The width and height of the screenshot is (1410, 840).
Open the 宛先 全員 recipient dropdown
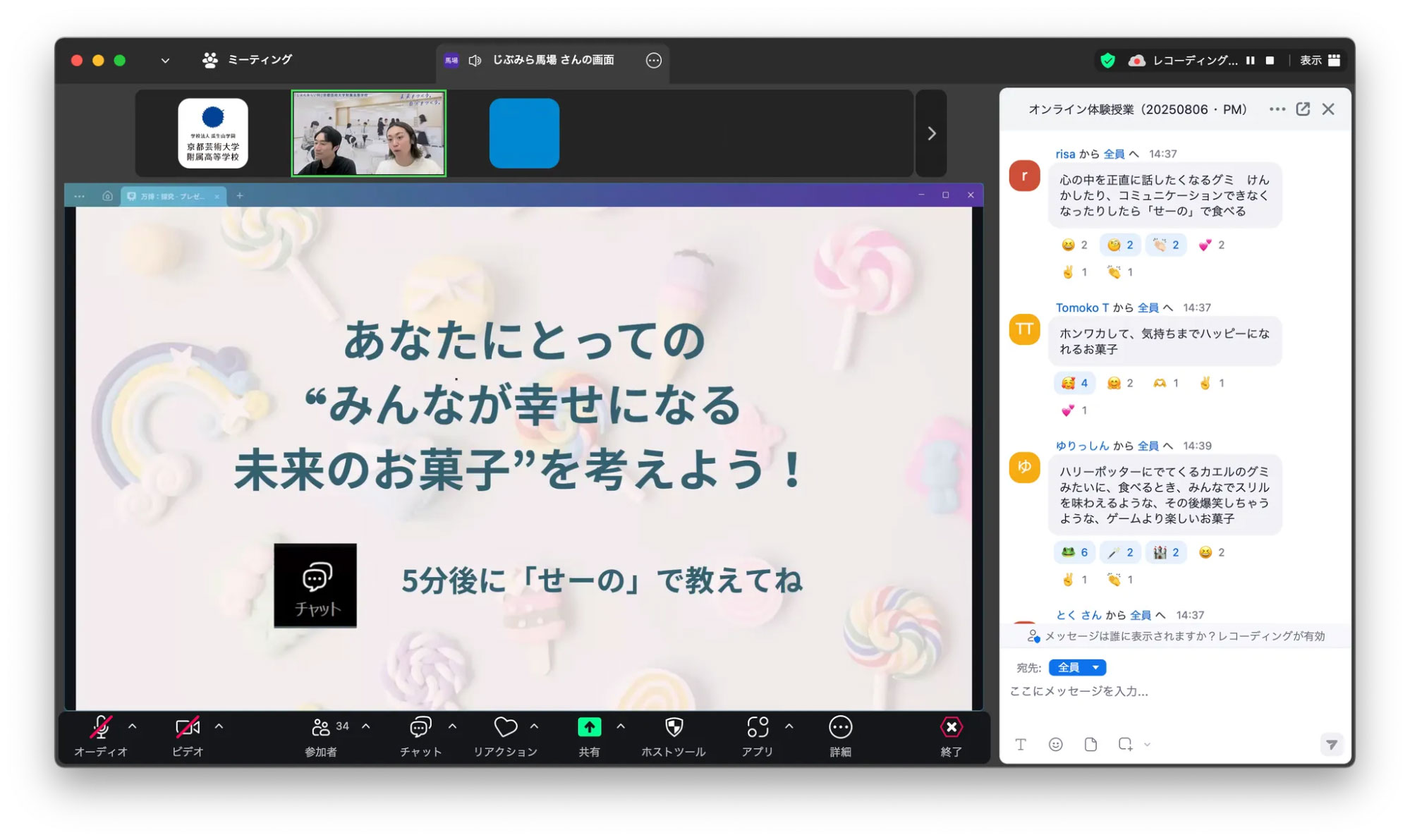point(1077,667)
